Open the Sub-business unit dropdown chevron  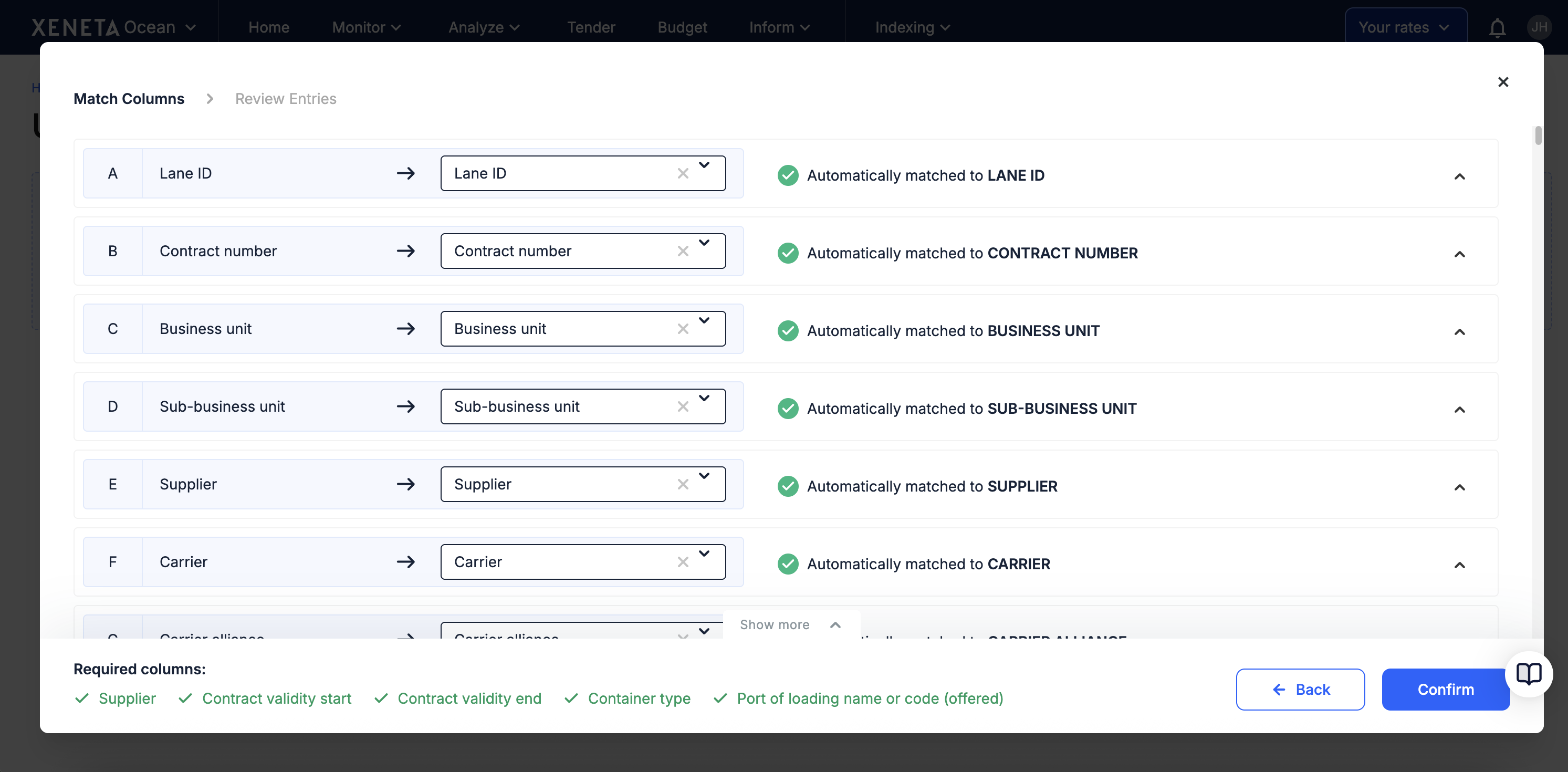[704, 399]
